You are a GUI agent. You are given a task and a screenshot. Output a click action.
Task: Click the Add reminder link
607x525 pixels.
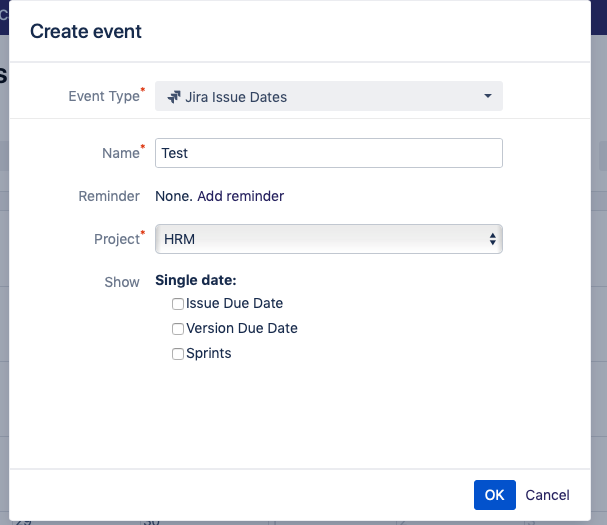[x=240, y=196]
